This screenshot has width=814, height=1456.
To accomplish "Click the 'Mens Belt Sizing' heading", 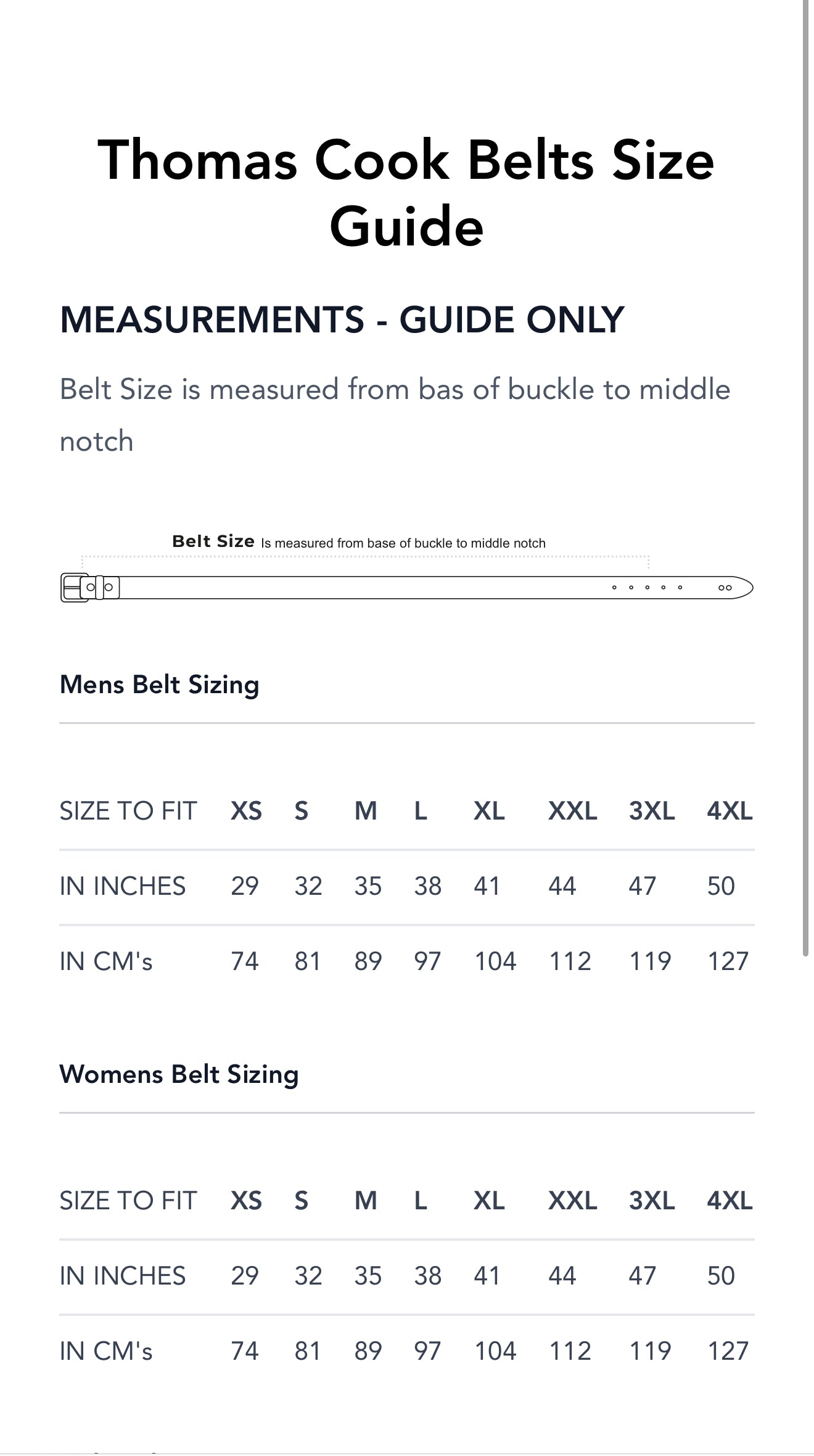I will [159, 685].
